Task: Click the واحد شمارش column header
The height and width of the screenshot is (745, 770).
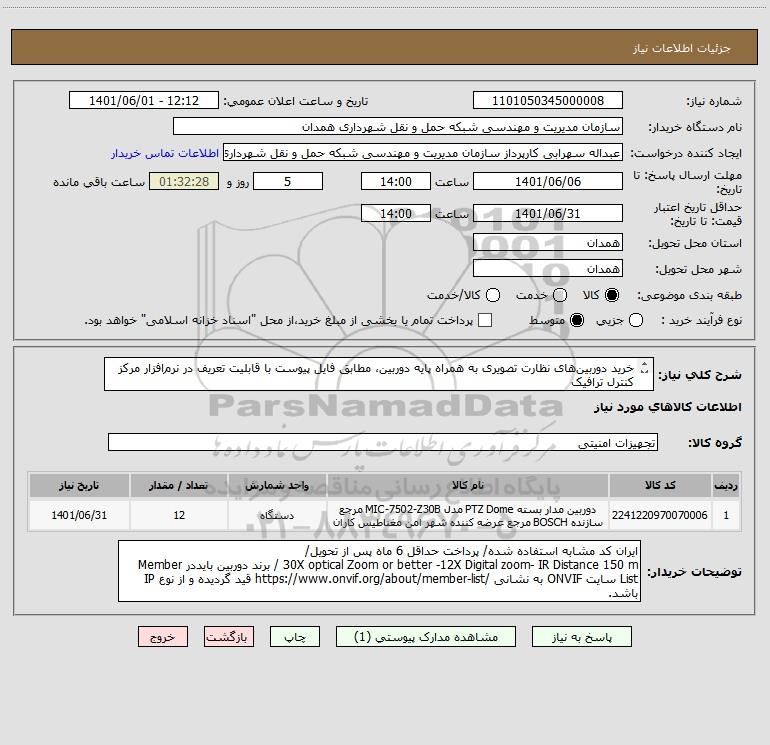Action: (277, 485)
